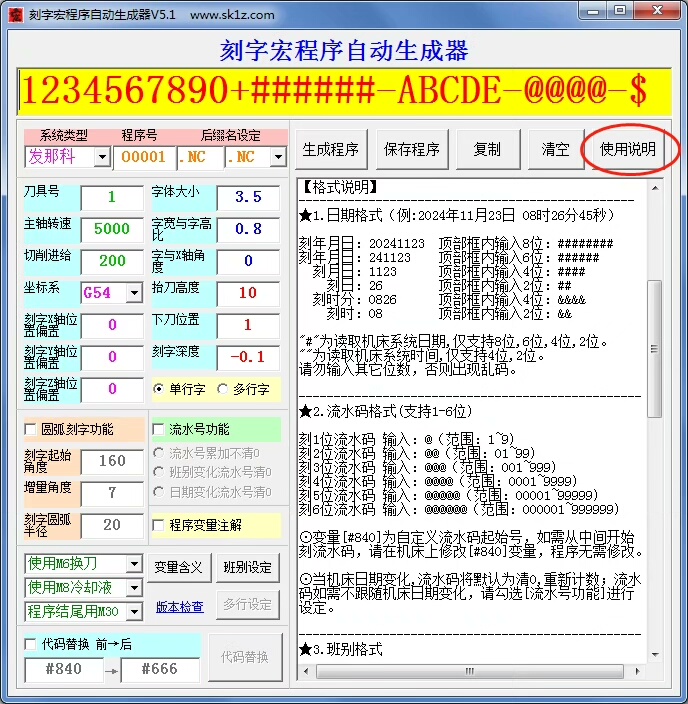
Task: Select the 多行字 radio button
Action: (x=222, y=389)
